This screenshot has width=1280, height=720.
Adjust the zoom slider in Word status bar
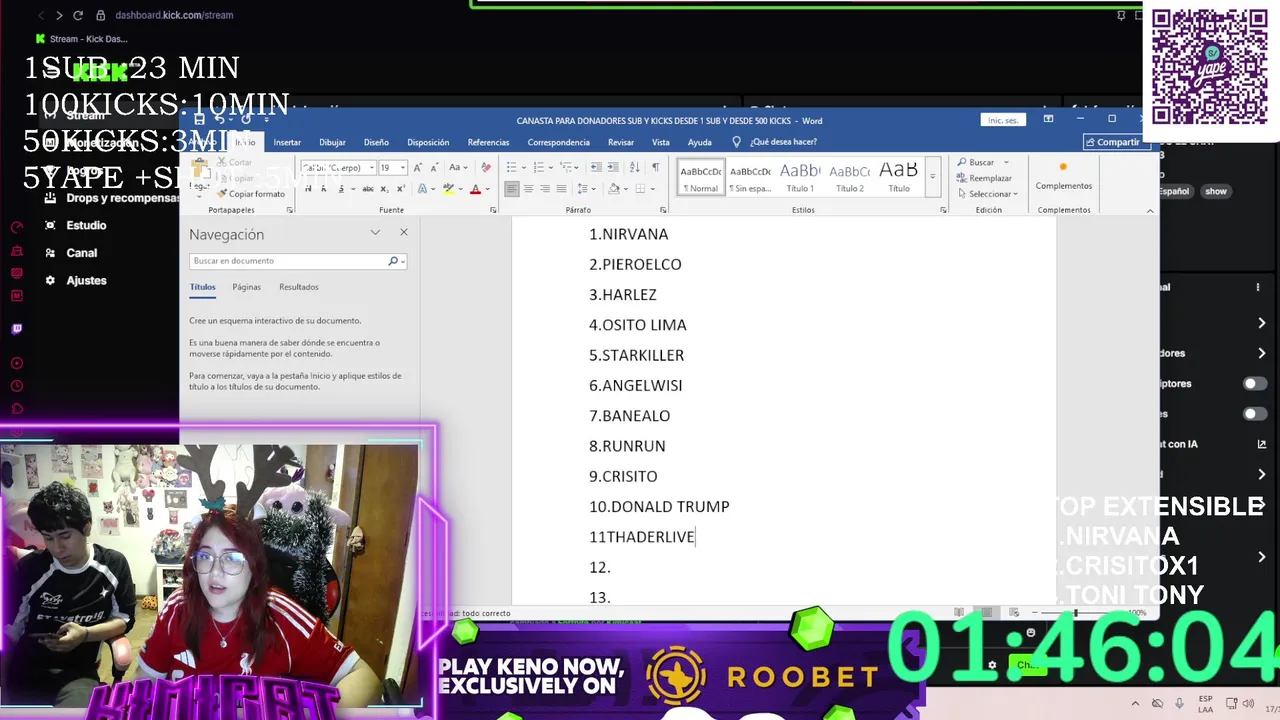pos(1075,612)
